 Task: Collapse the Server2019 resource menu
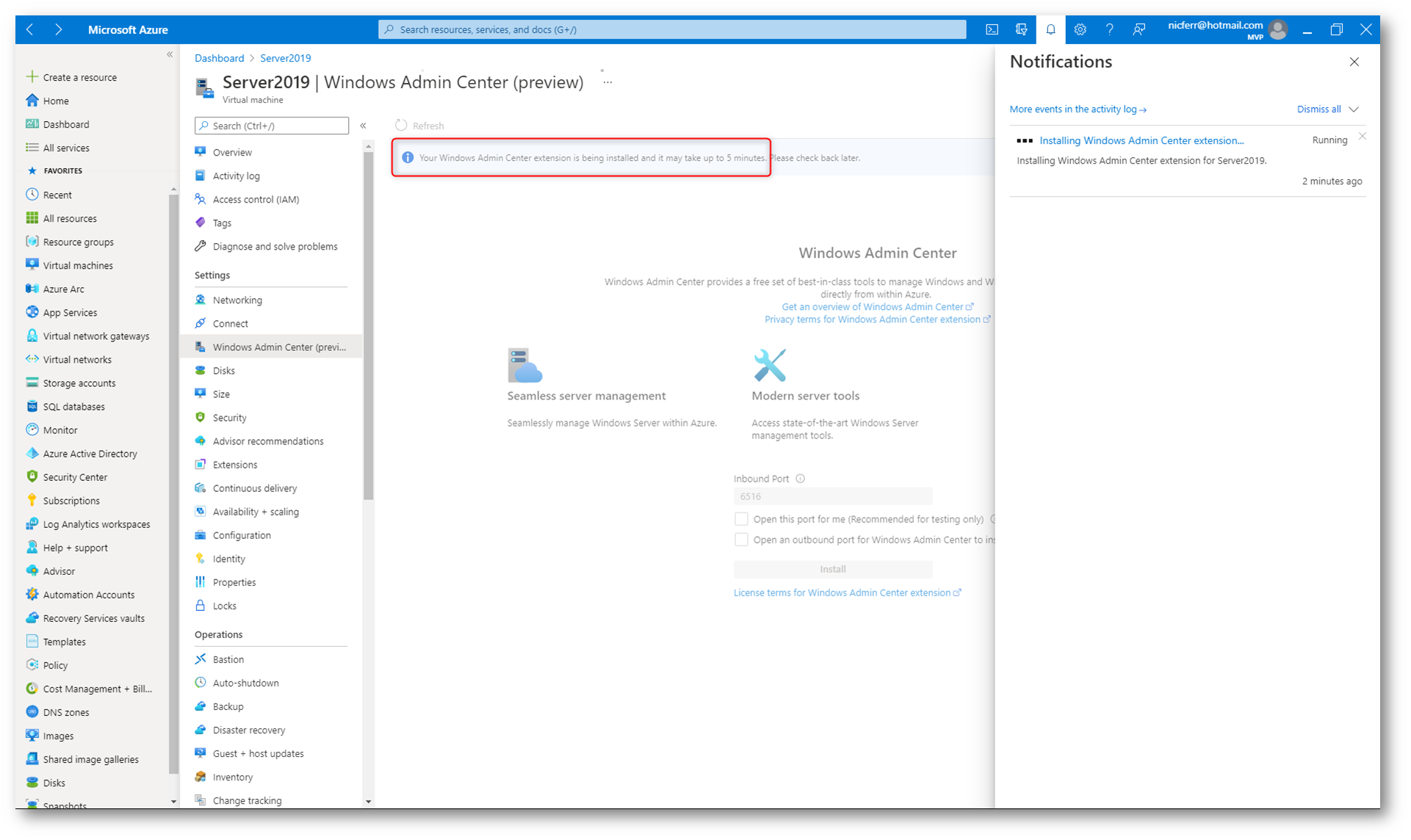(364, 126)
